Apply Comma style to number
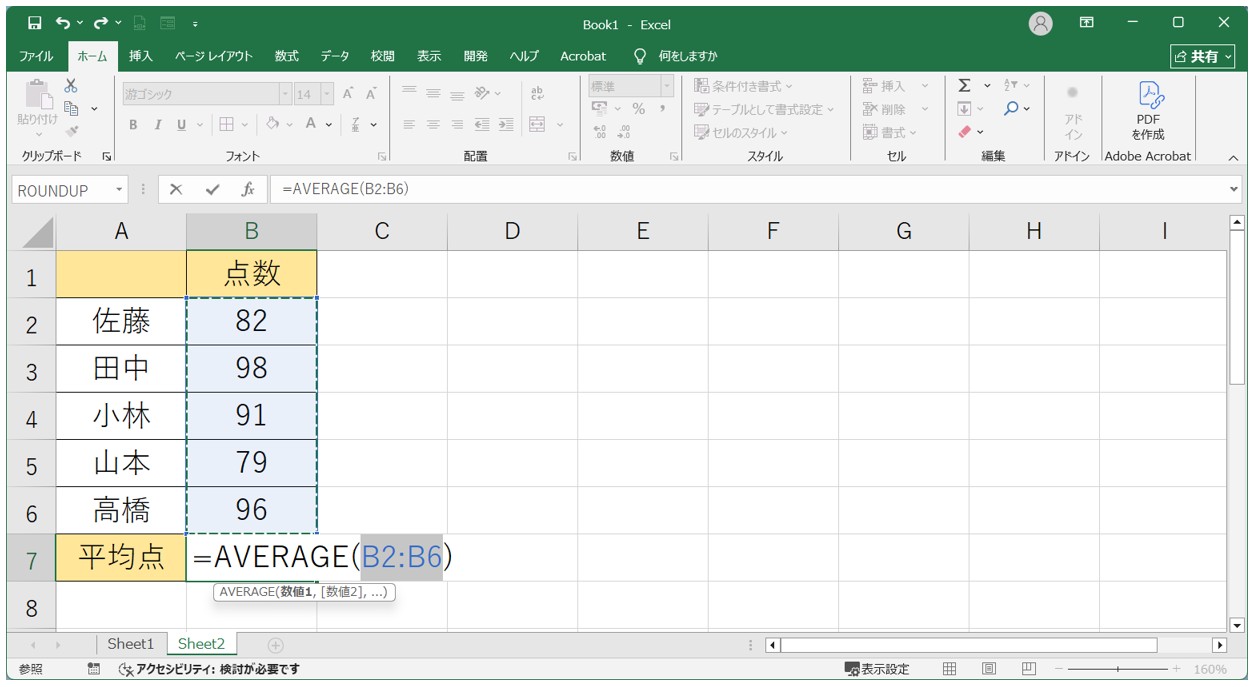This screenshot has height=687, width=1254. coord(662,108)
